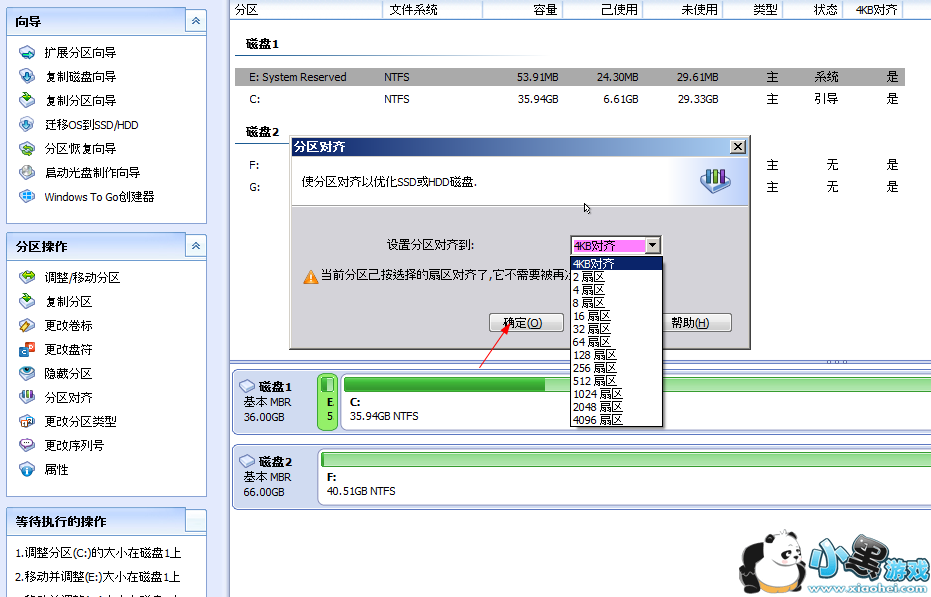Choose 2048 扇区 from the list
Viewport: 931px width, 597px height.
click(x=616, y=407)
